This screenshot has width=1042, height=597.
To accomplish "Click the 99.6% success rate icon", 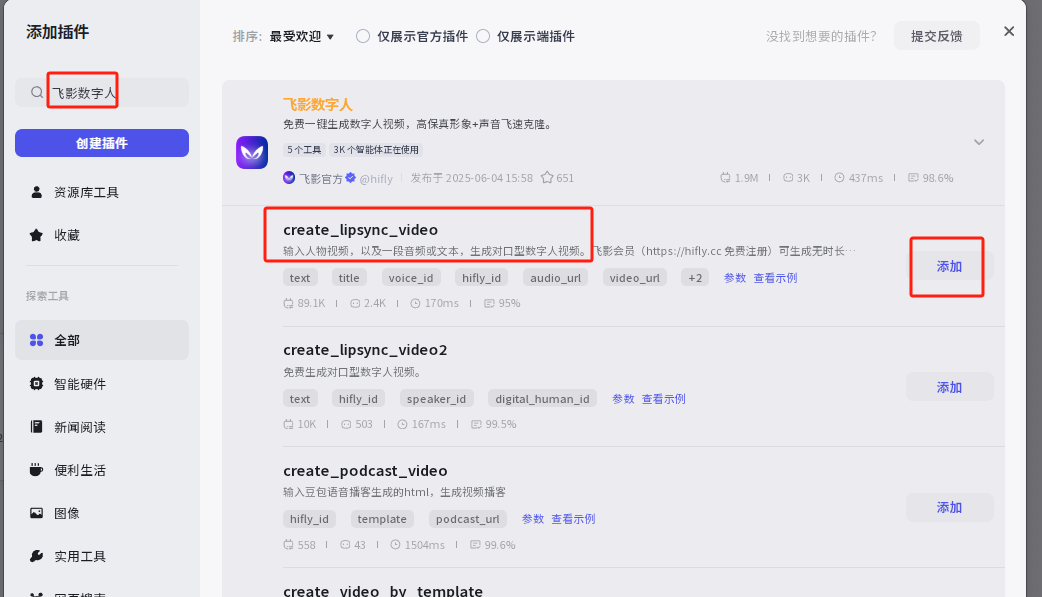I will (475, 544).
